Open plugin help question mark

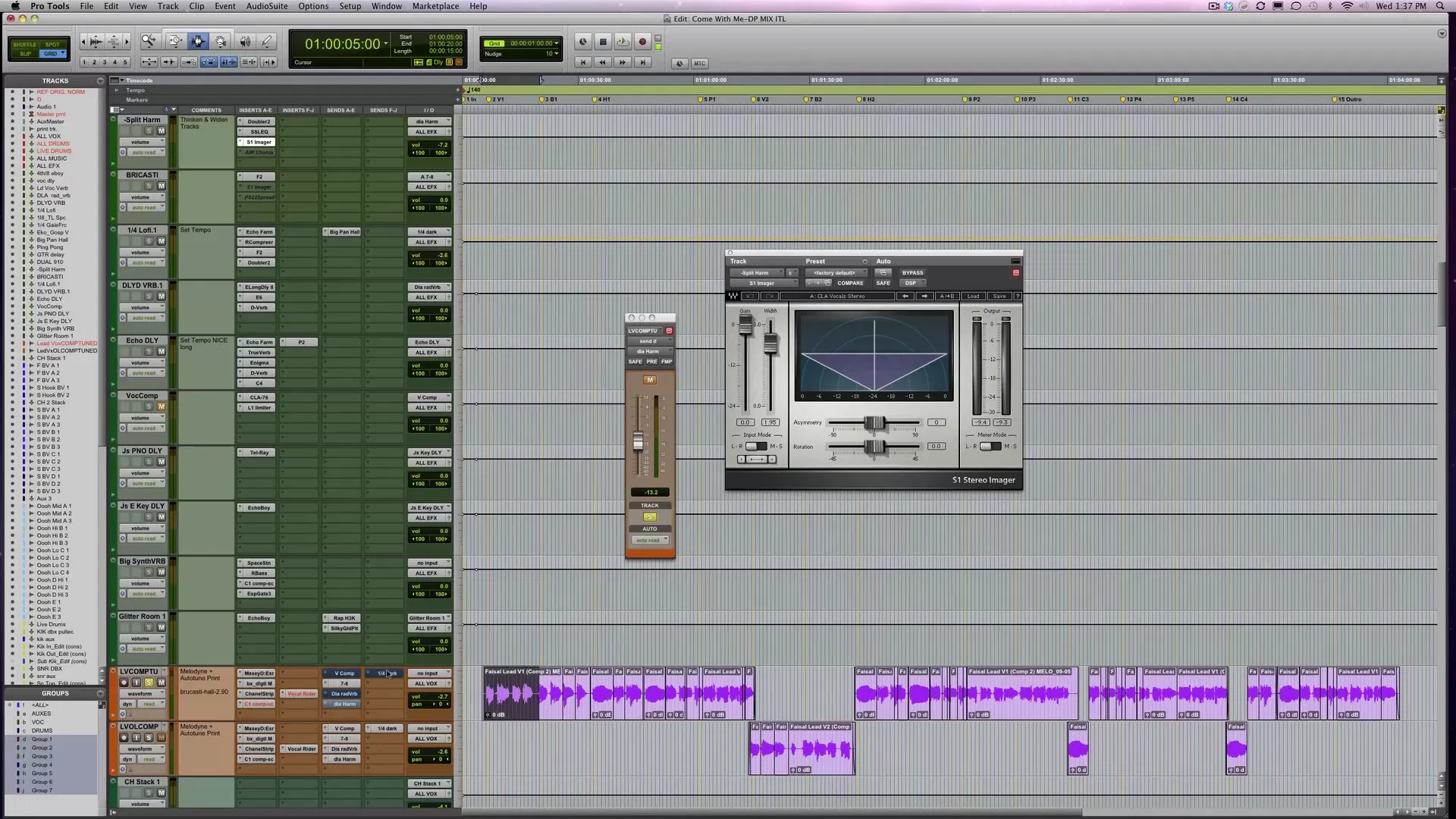1018,296
